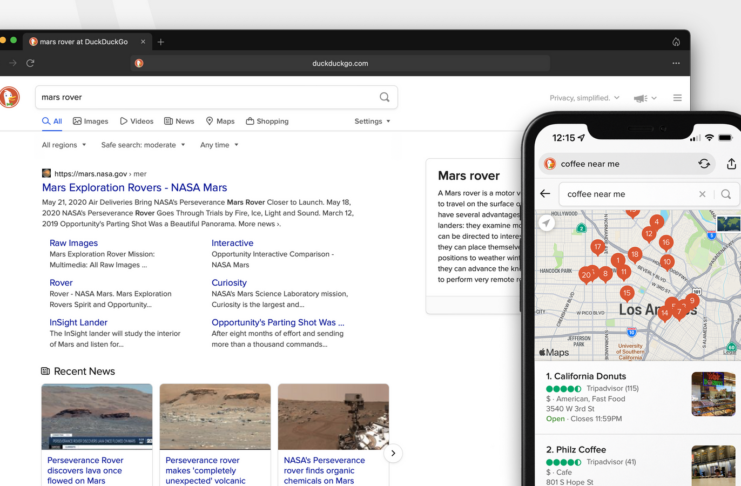Open the 'Raw Images' sitelink
Viewport: 741px width, 486px height.
pos(74,243)
